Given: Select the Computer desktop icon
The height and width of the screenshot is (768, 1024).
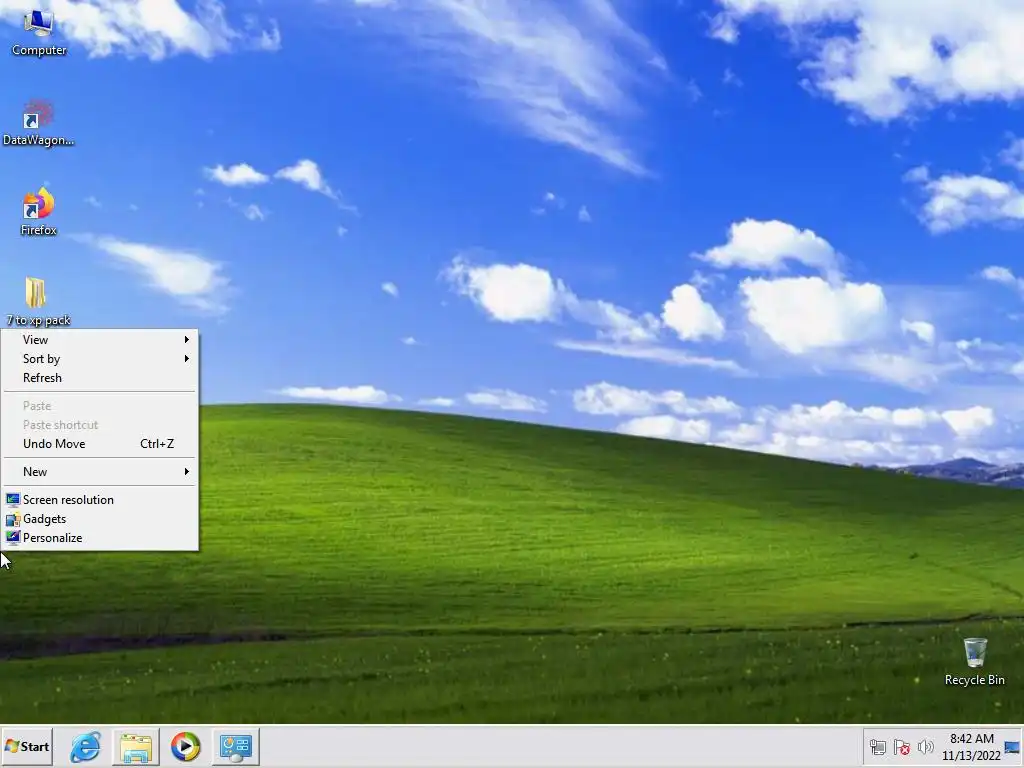Looking at the screenshot, I should tap(39, 33).
